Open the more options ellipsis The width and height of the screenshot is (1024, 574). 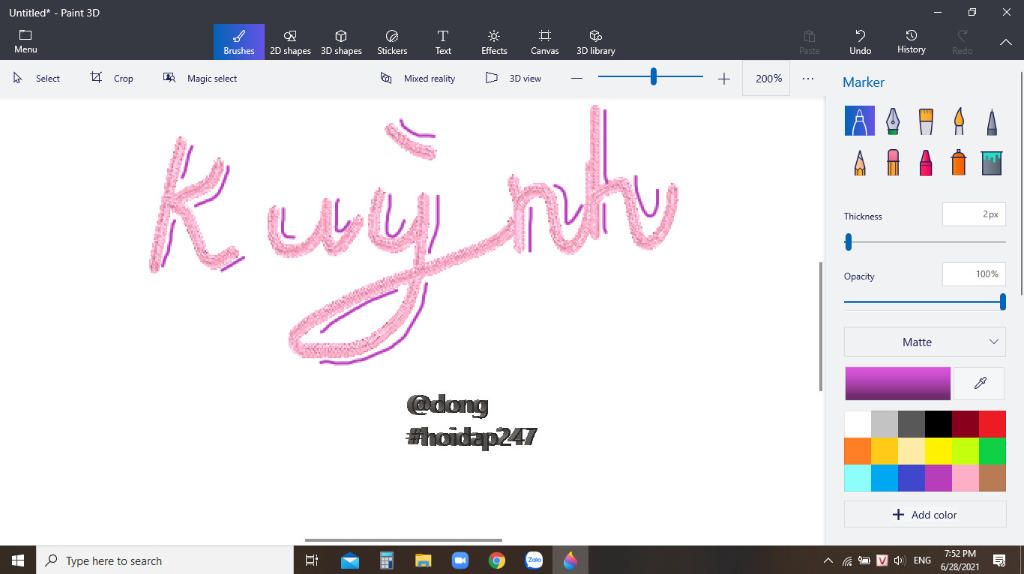[x=808, y=78]
